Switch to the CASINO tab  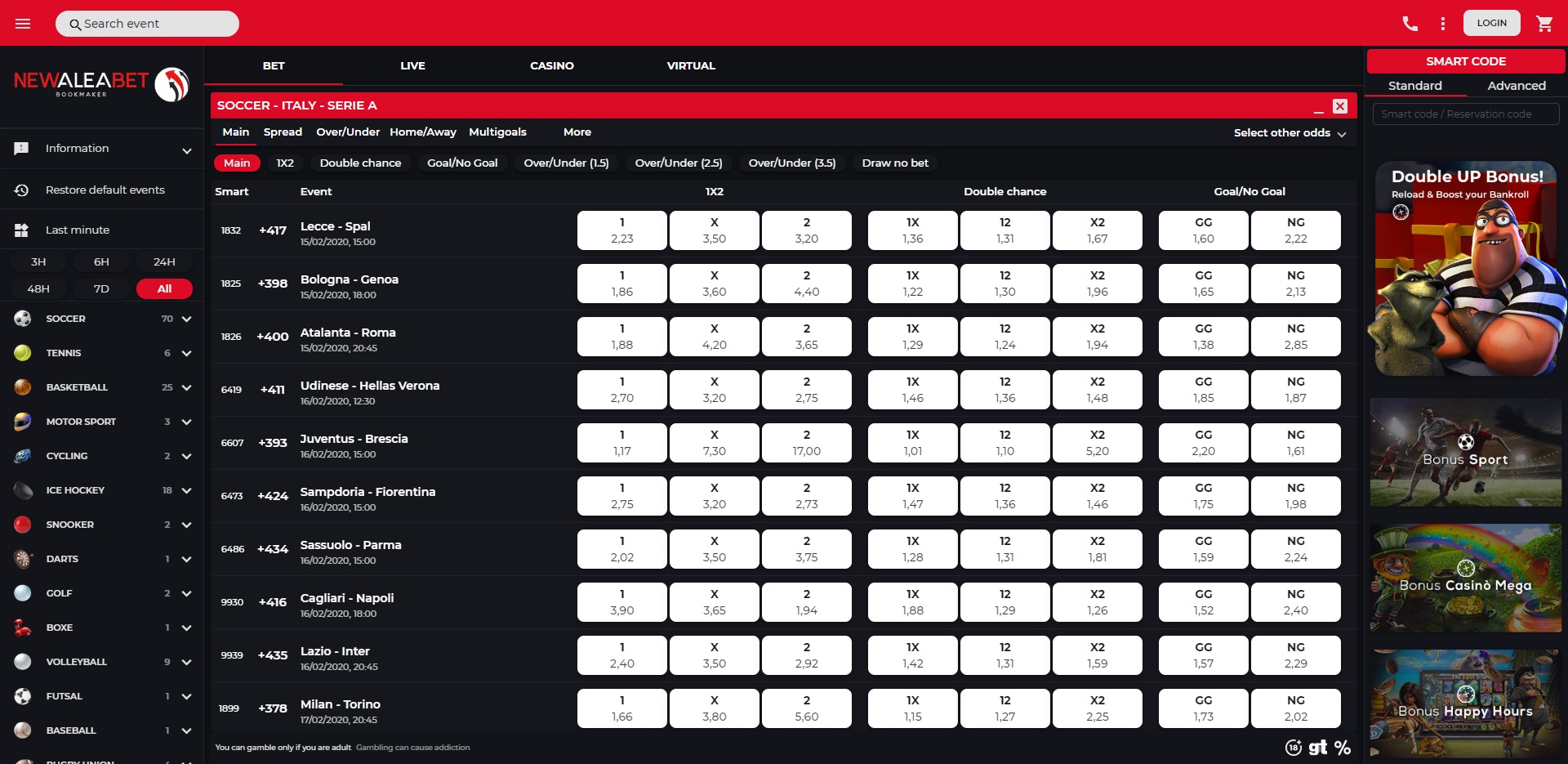pos(552,66)
